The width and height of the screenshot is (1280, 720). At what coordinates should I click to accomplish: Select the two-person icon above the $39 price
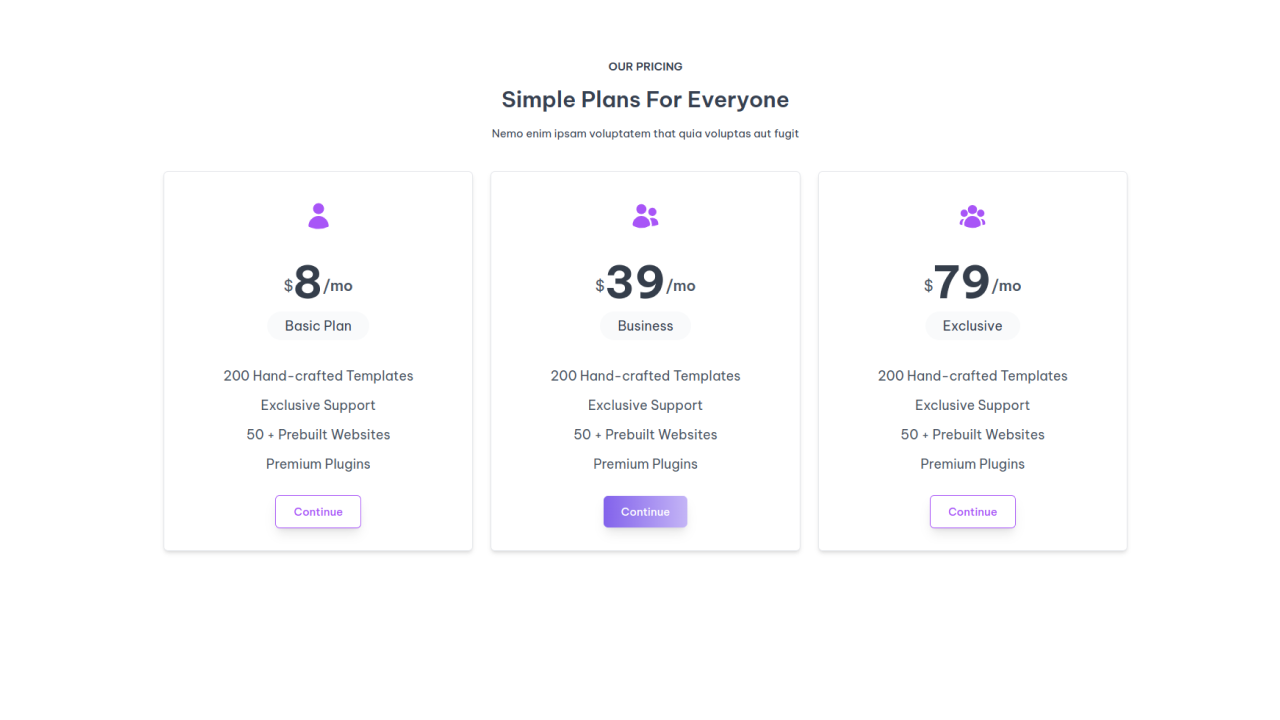645,215
